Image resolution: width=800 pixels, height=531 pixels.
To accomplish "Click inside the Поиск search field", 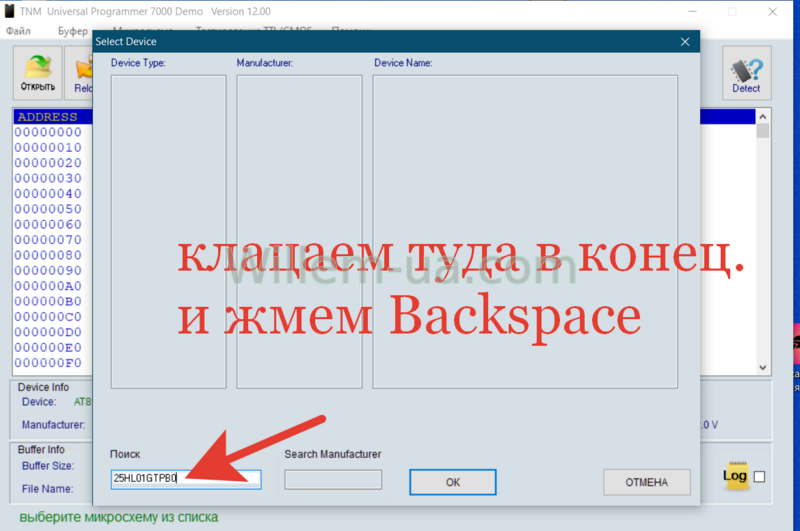I will point(185,479).
